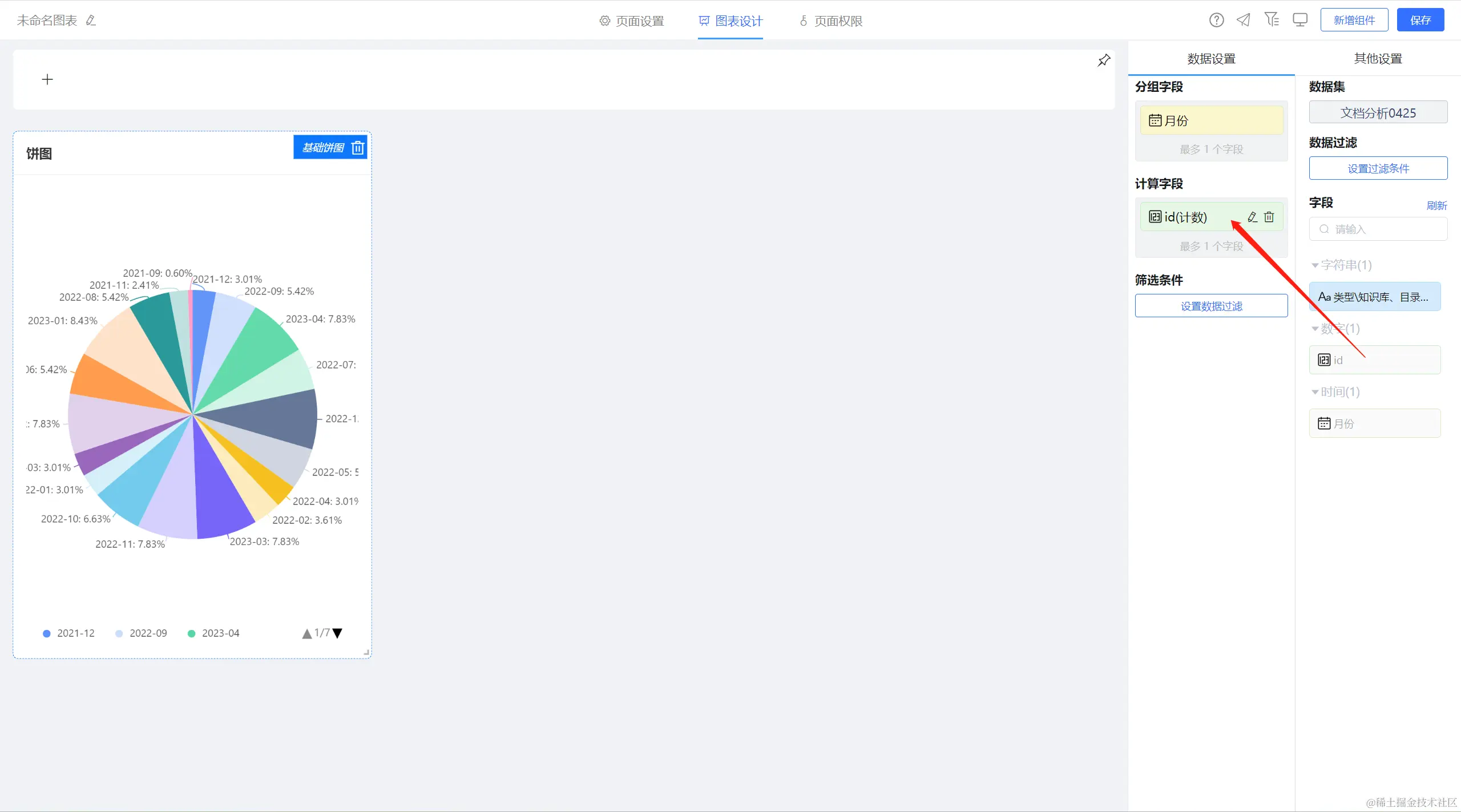1461x812 pixels.
Task: Delete the pie chart via trash icon
Action: [358, 148]
